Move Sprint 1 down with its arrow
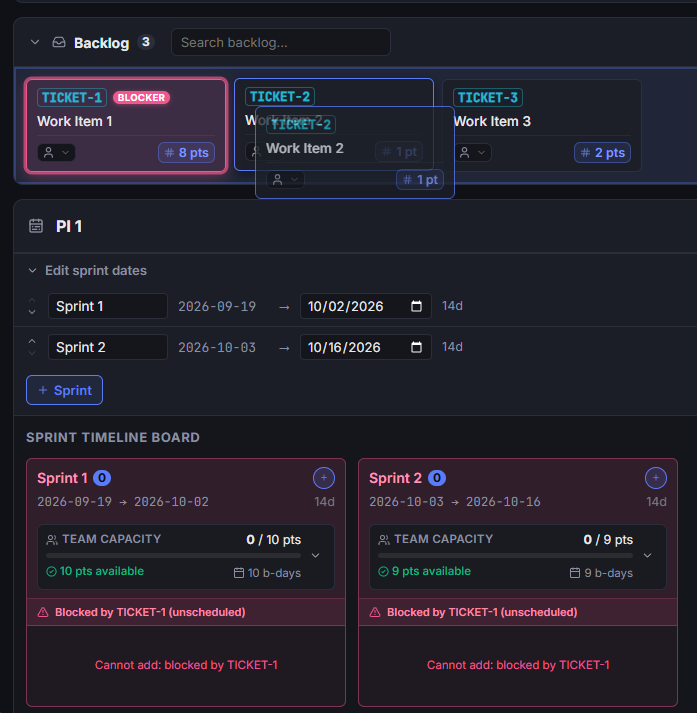697x713 pixels. (x=32, y=312)
